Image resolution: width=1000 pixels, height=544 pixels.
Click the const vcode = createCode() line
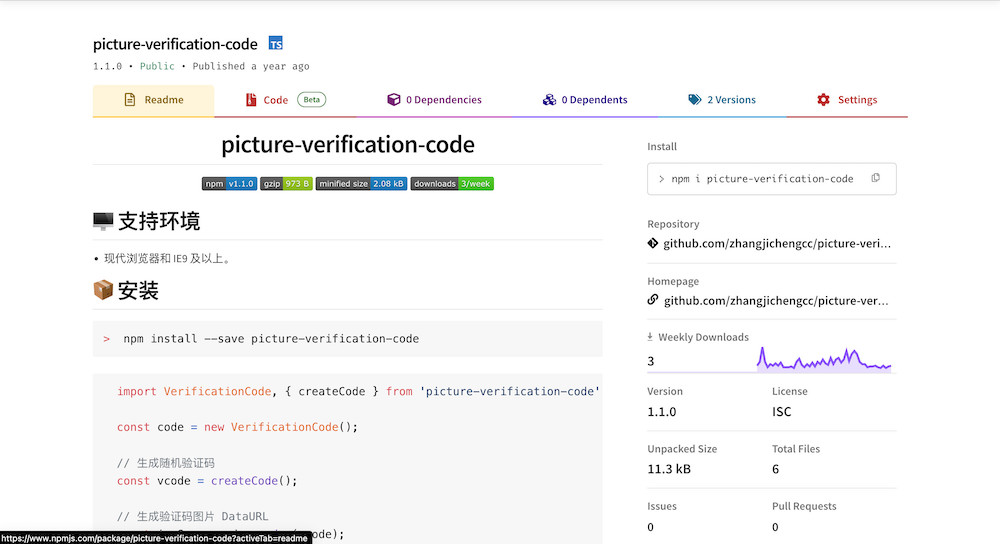point(207,481)
